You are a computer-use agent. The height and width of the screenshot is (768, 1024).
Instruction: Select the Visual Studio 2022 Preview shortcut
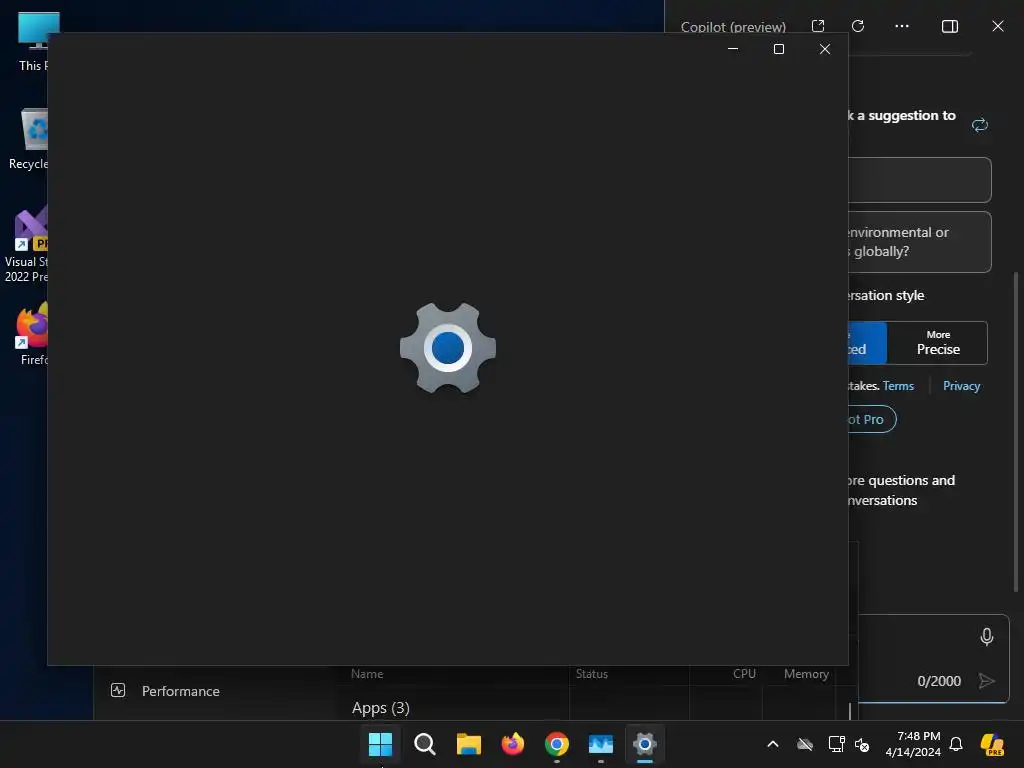[27, 245]
